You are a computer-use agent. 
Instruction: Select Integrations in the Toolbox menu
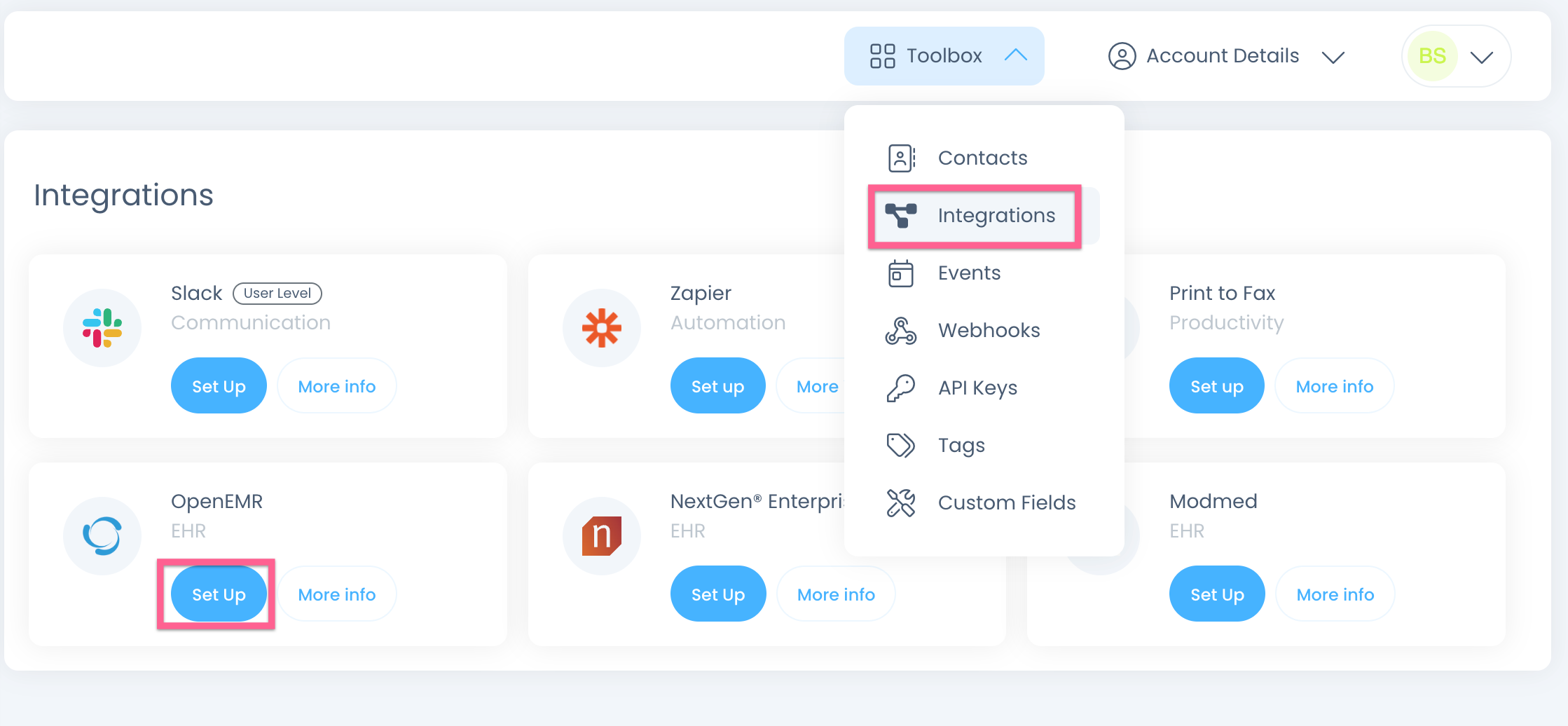(x=996, y=215)
